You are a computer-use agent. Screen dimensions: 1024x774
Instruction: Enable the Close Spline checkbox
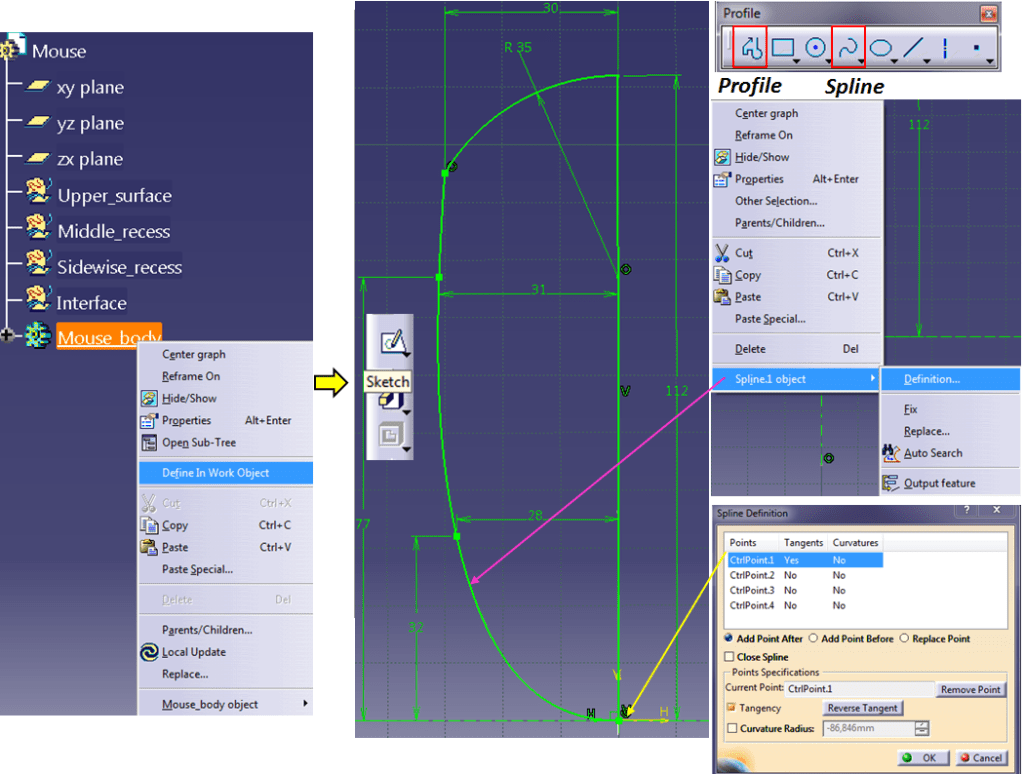(x=729, y=657)
